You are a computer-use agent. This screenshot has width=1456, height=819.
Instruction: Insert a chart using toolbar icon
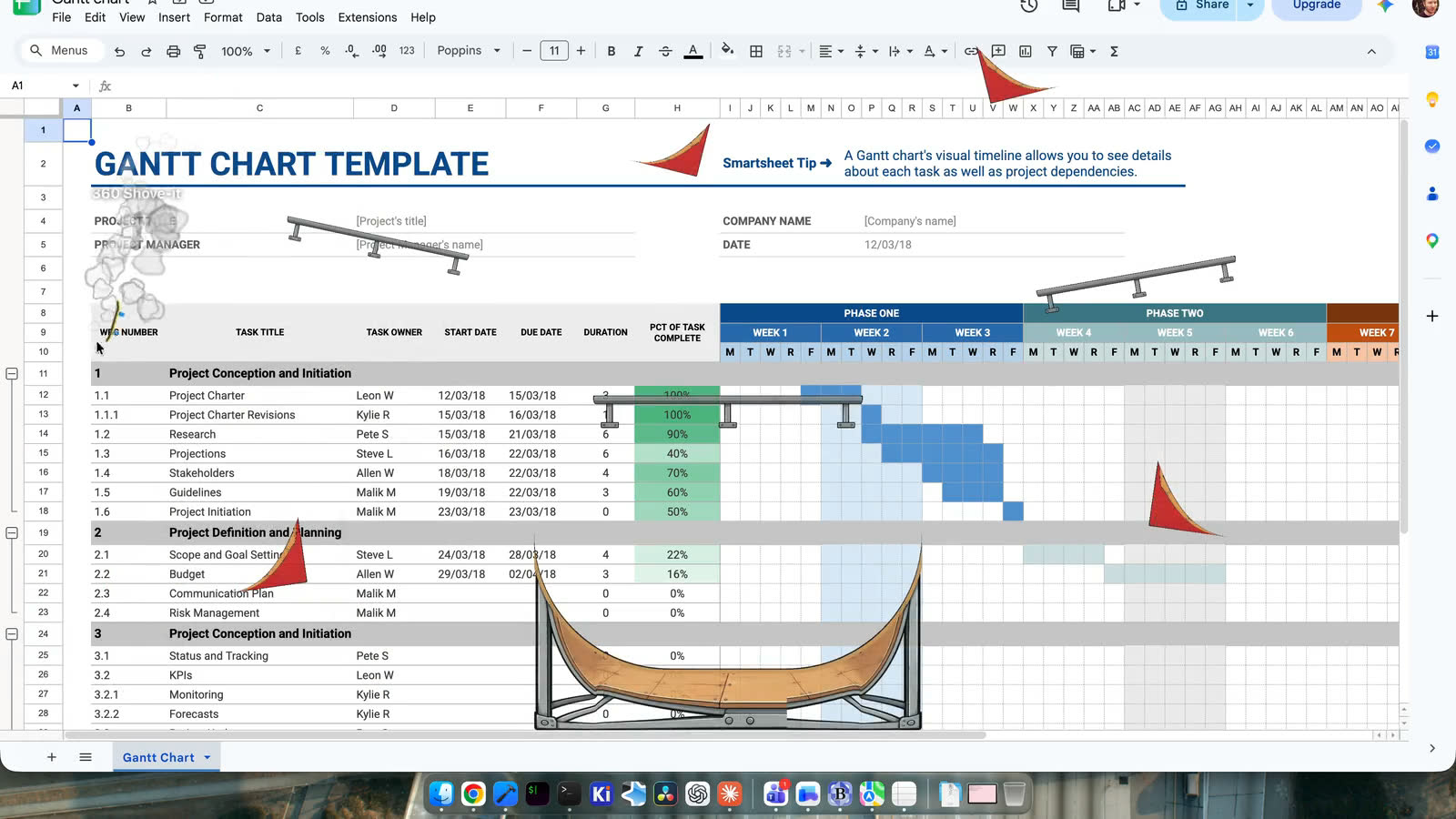(1026, 51)
